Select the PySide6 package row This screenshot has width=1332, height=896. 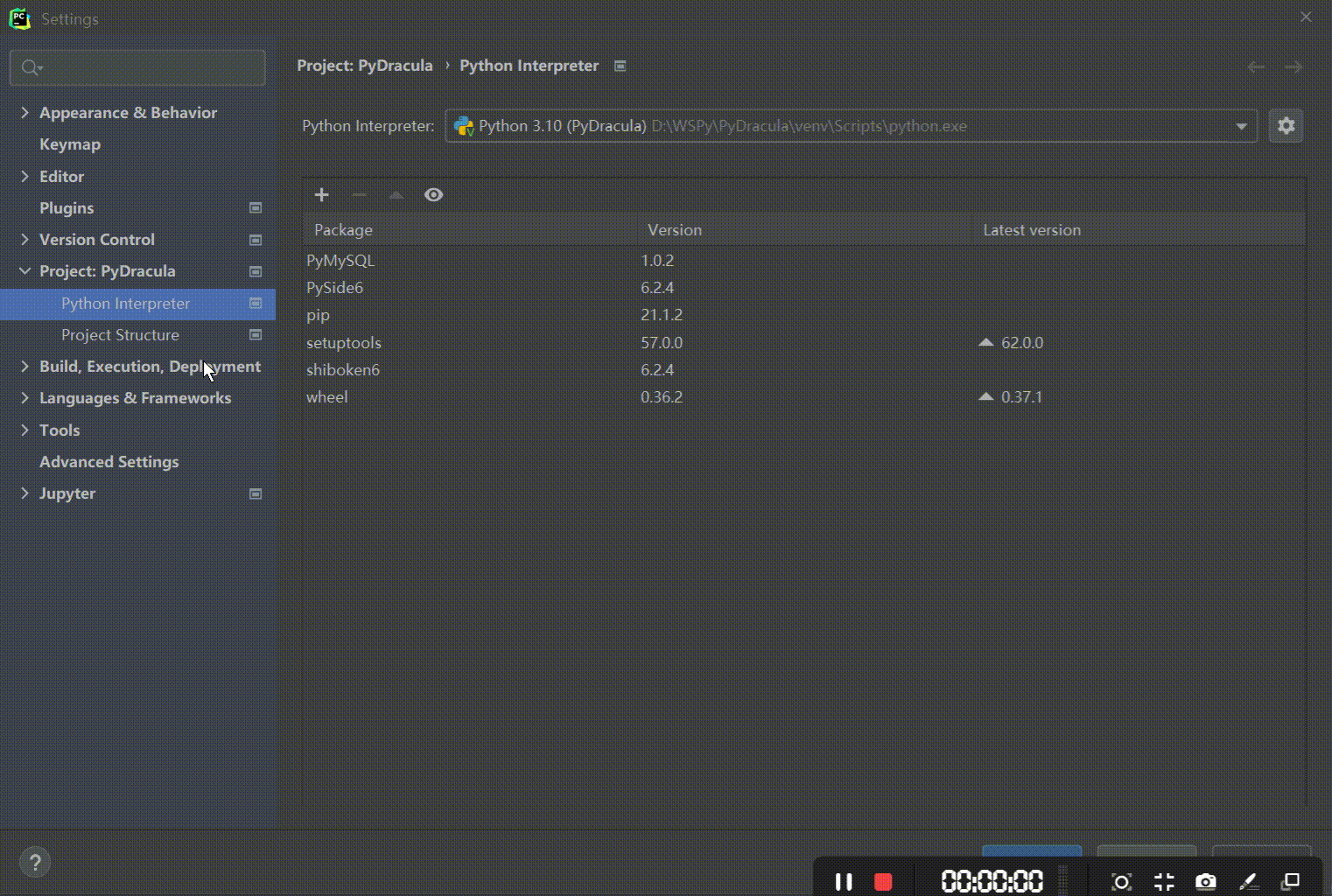point(804,287)
